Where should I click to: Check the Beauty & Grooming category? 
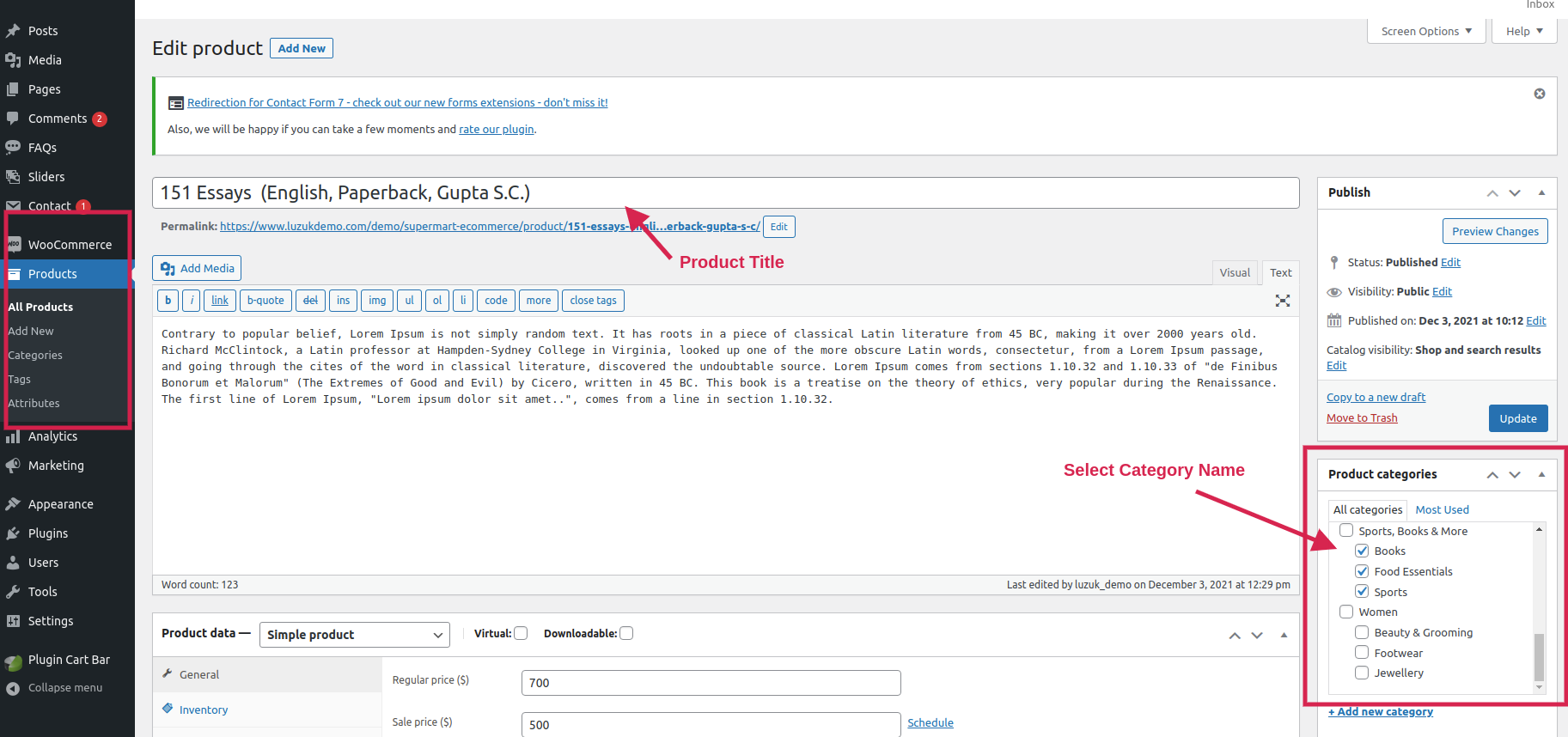[1362, 632]
